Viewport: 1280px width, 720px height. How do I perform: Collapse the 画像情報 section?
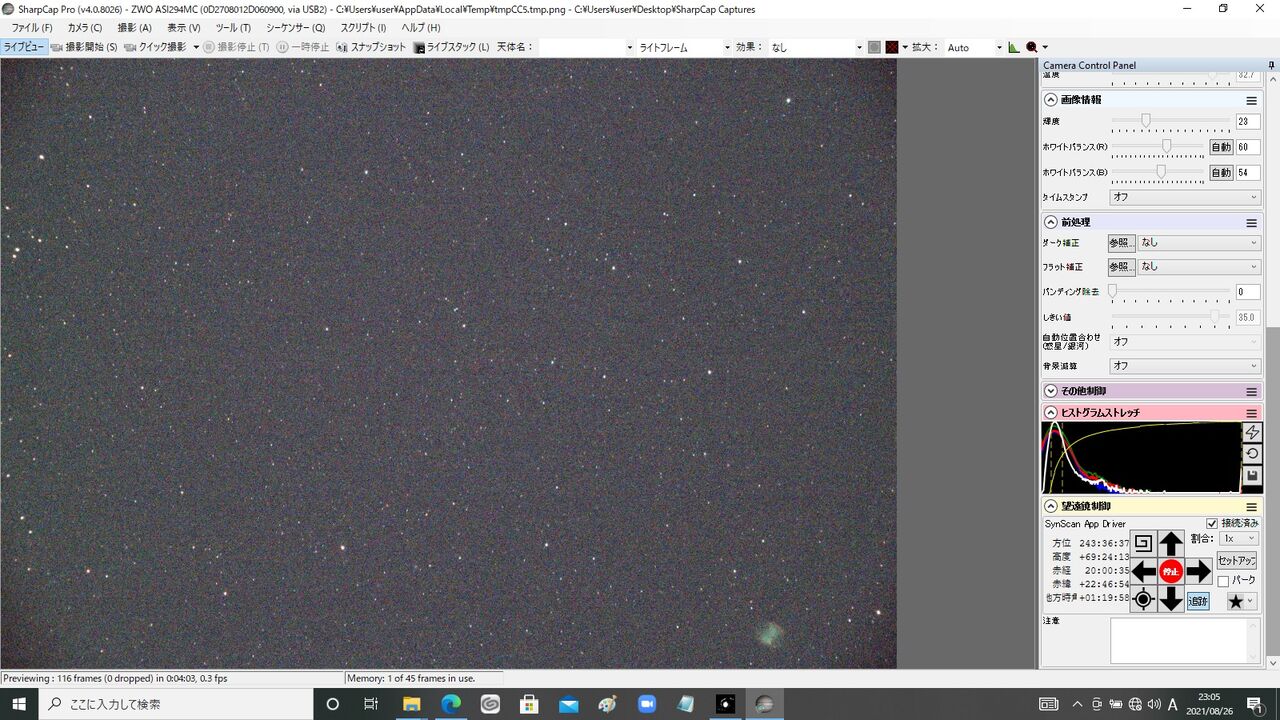tap(1051, 100)
